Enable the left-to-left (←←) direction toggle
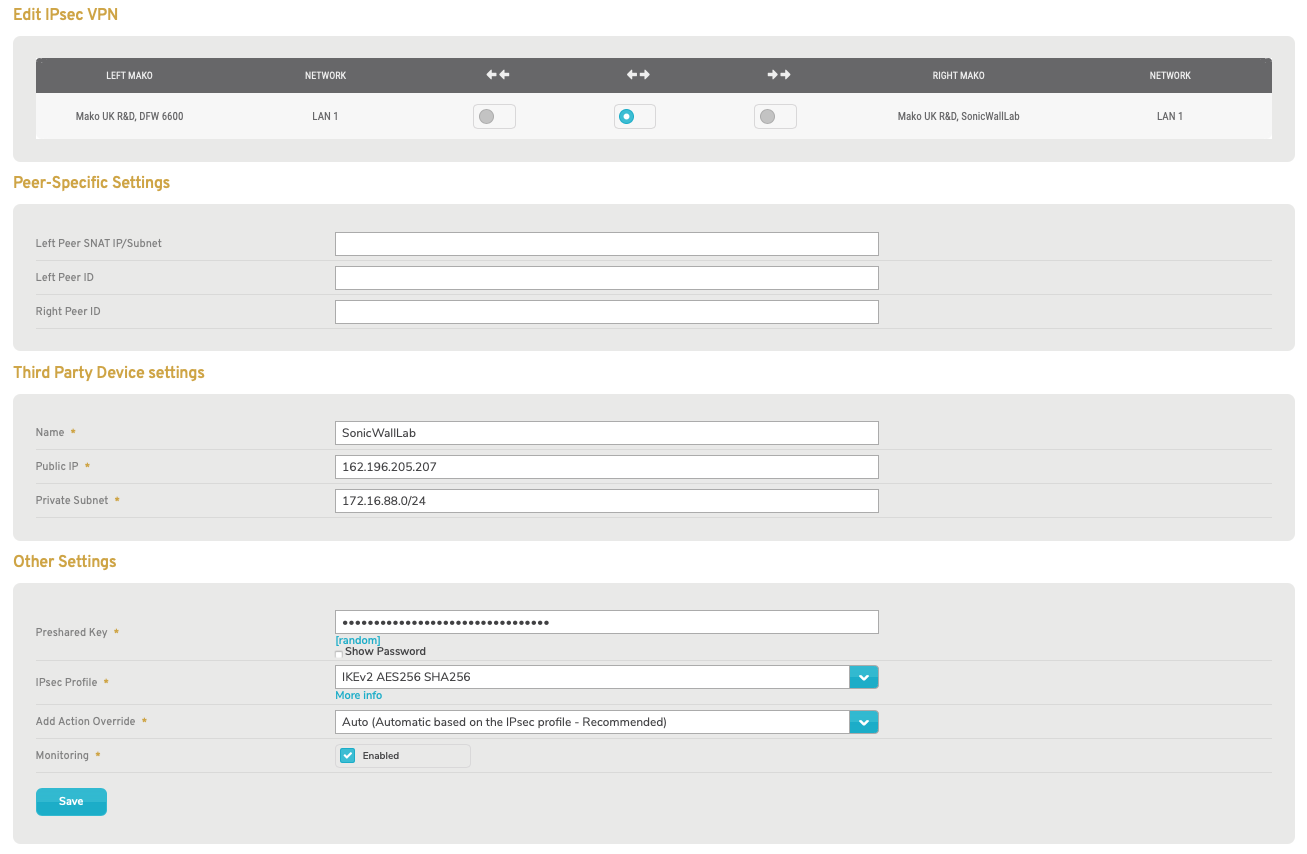The height and width of the screenshot is (854, 1307). click(494, 116)
